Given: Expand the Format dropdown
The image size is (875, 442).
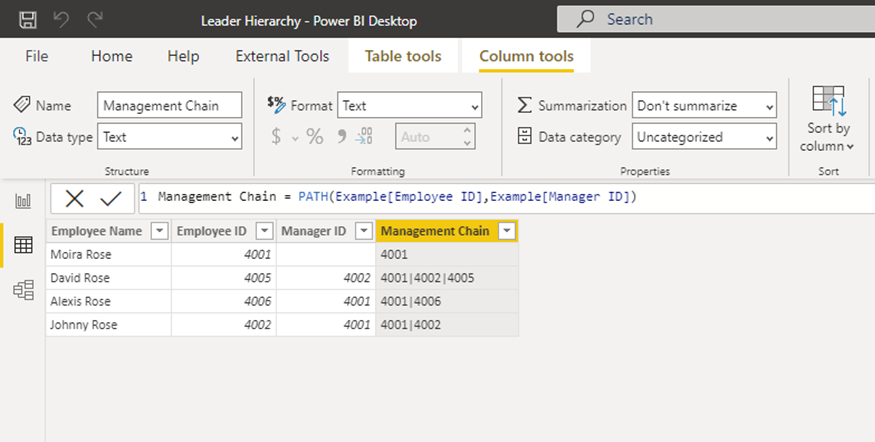Looking at the screenshot, I should pos(409,106).
